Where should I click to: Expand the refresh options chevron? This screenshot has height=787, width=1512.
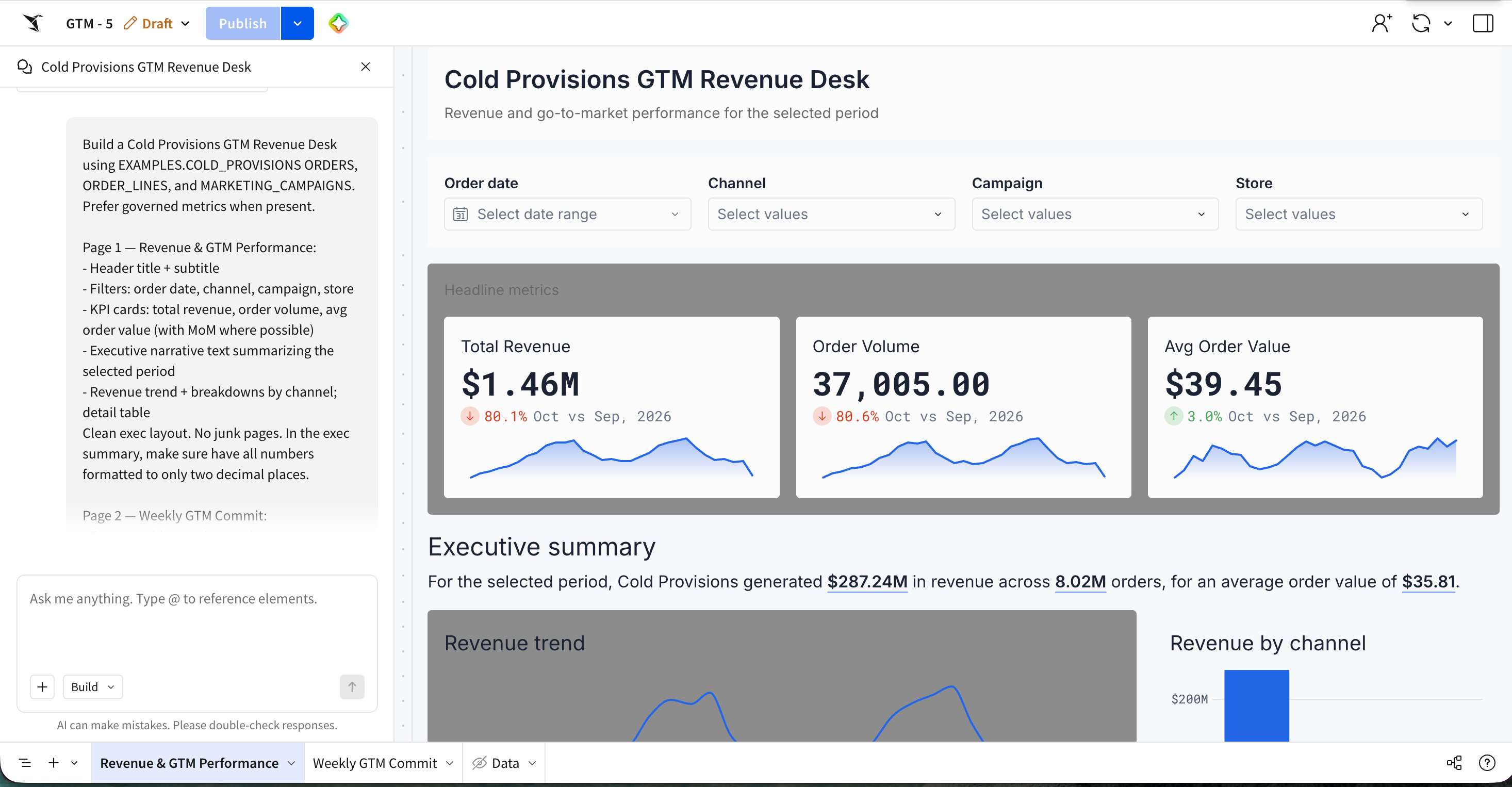pos(1448,24)
